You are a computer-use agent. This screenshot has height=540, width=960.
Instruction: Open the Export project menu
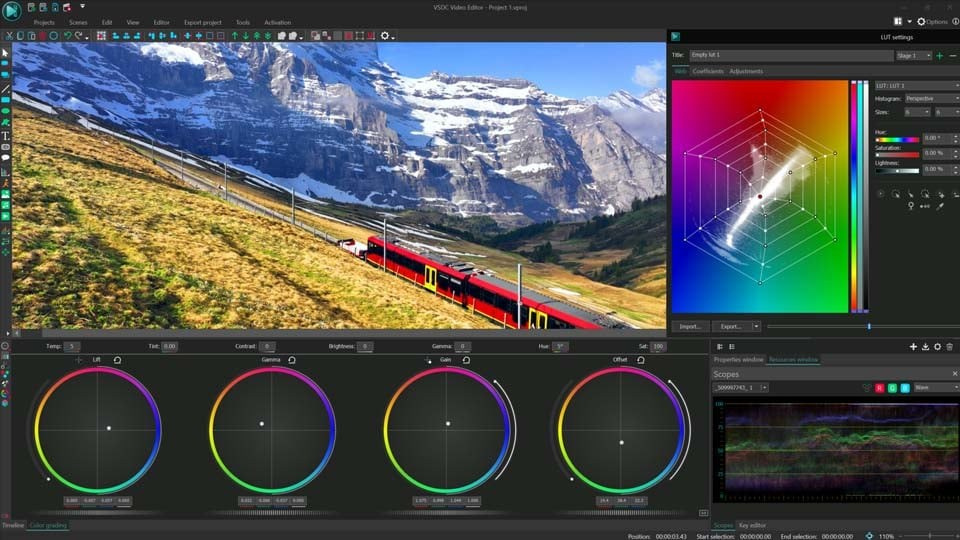[203, 23]
